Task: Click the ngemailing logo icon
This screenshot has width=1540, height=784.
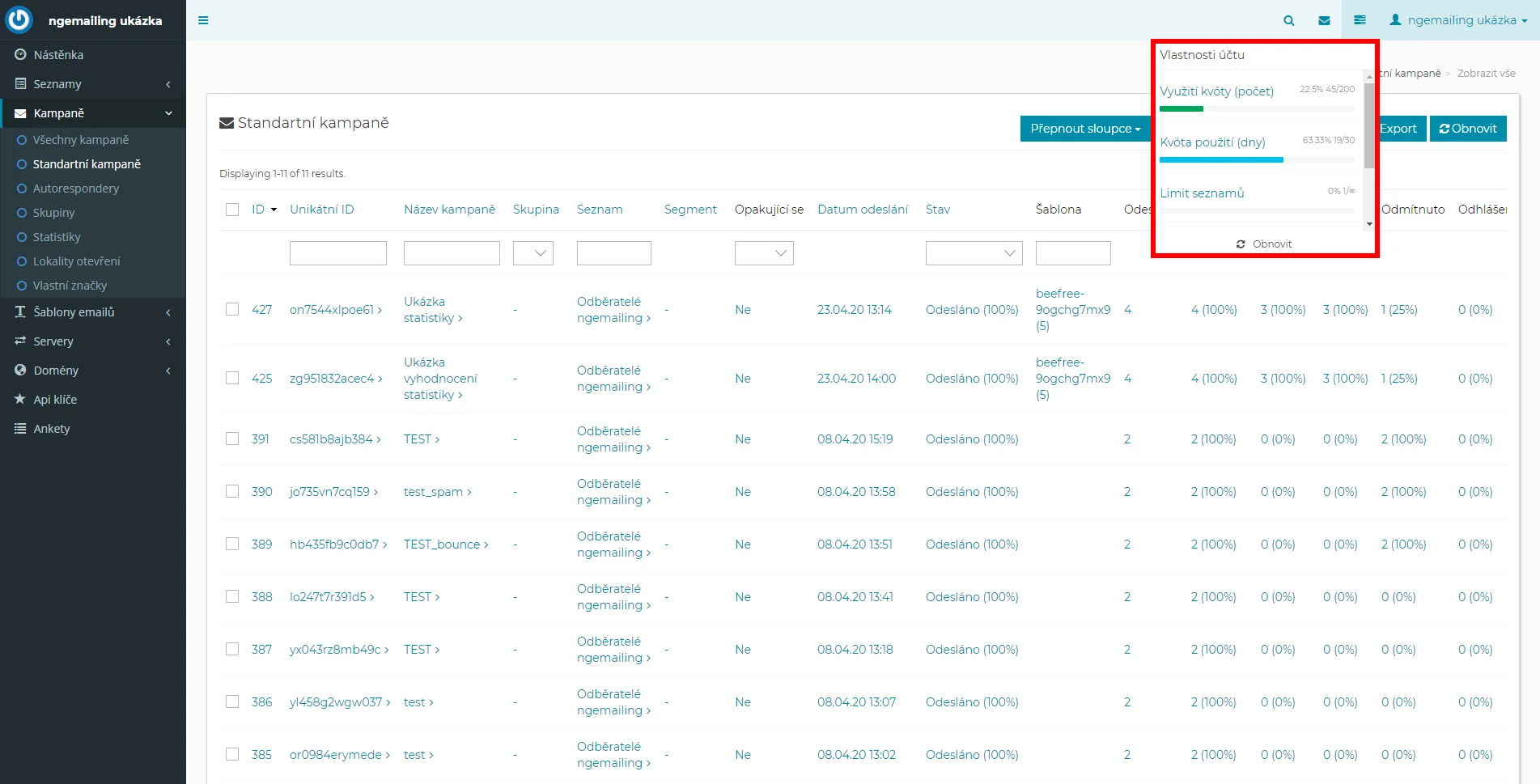Action: tap(19, 20)
